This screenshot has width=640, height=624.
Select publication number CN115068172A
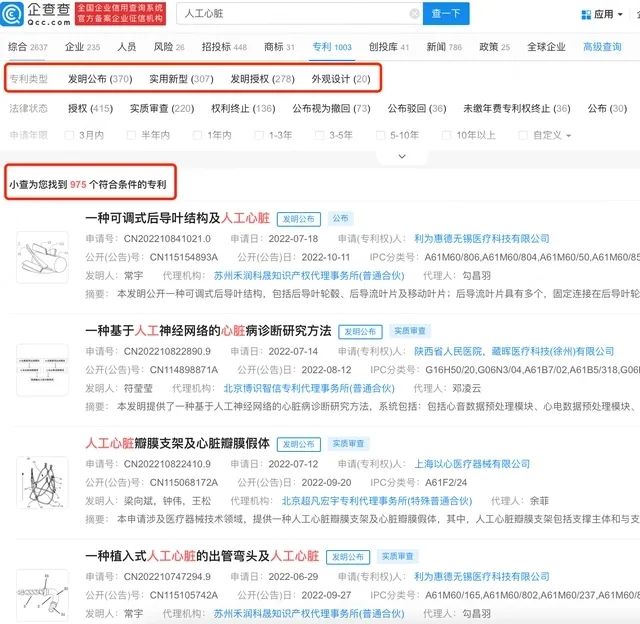[x=184, y=483]
